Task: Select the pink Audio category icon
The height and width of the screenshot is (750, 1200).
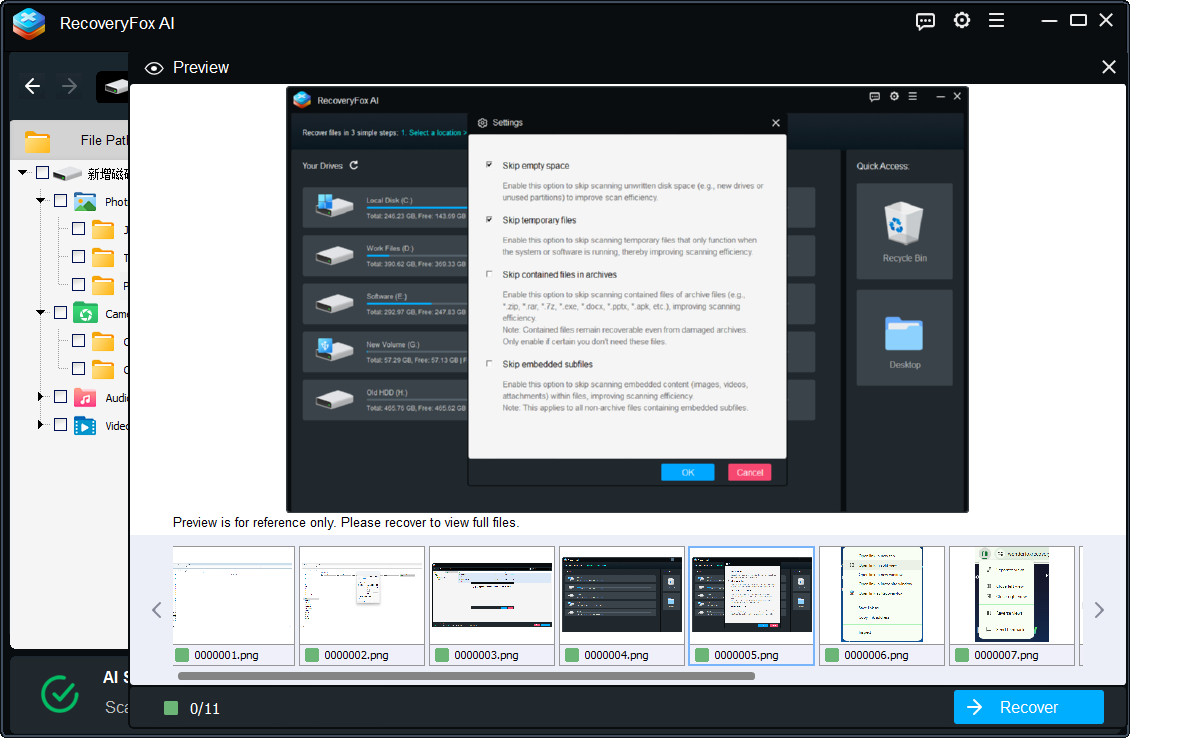Action: coord(85,397)
